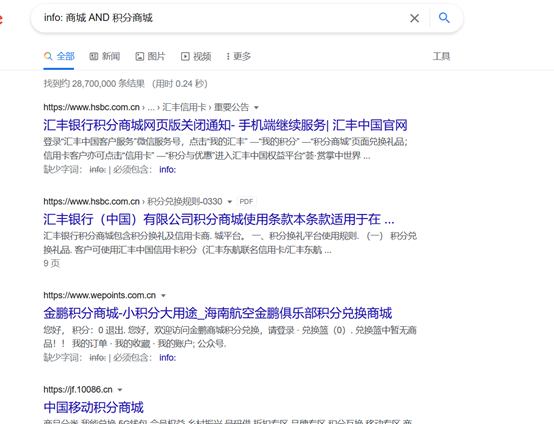Open the 工具 (Tools) options
The width and height of the screenshot is (554, 424).
(441, 56)
